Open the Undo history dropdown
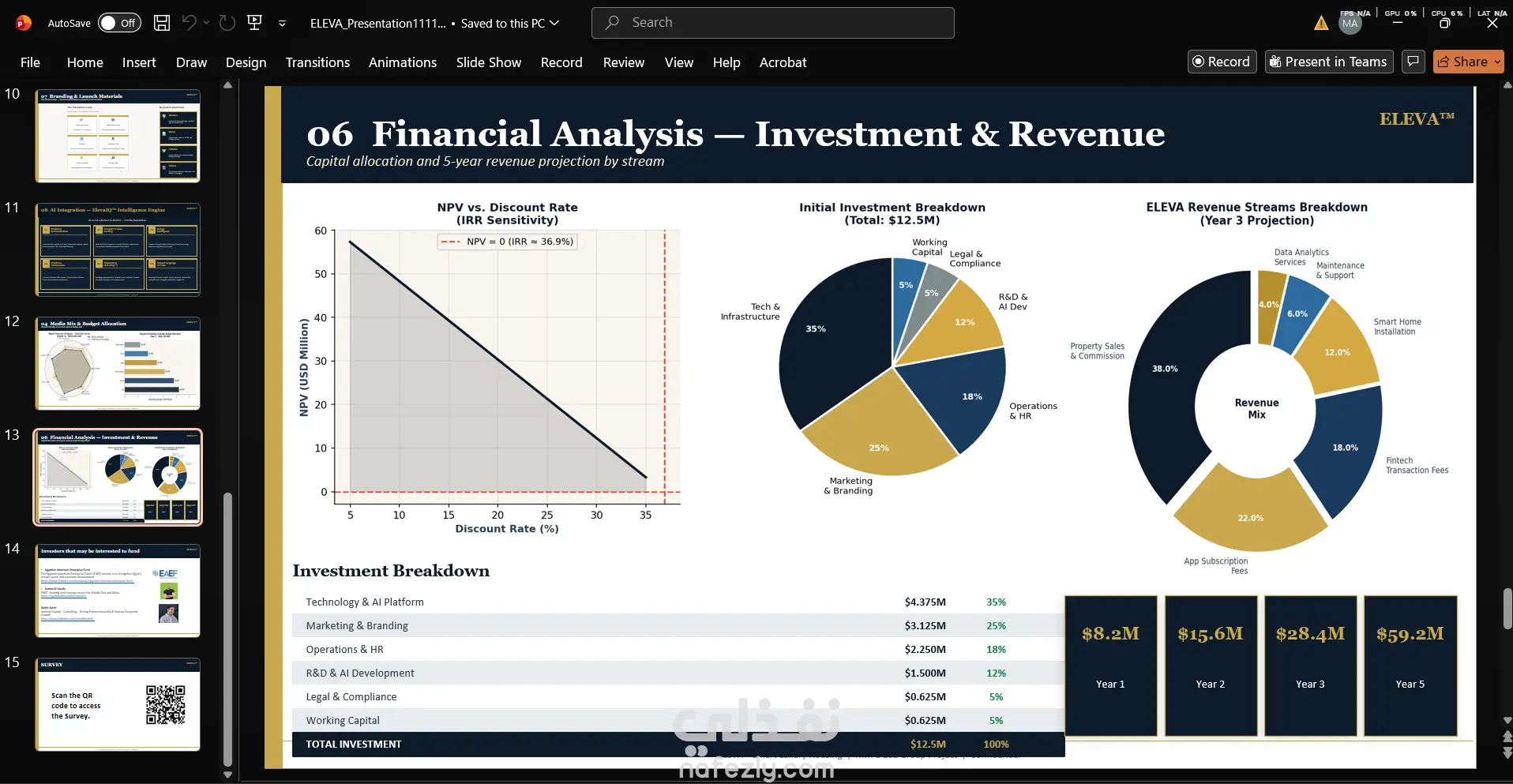This screenshot has height=784, width=1513. [207, 23]
